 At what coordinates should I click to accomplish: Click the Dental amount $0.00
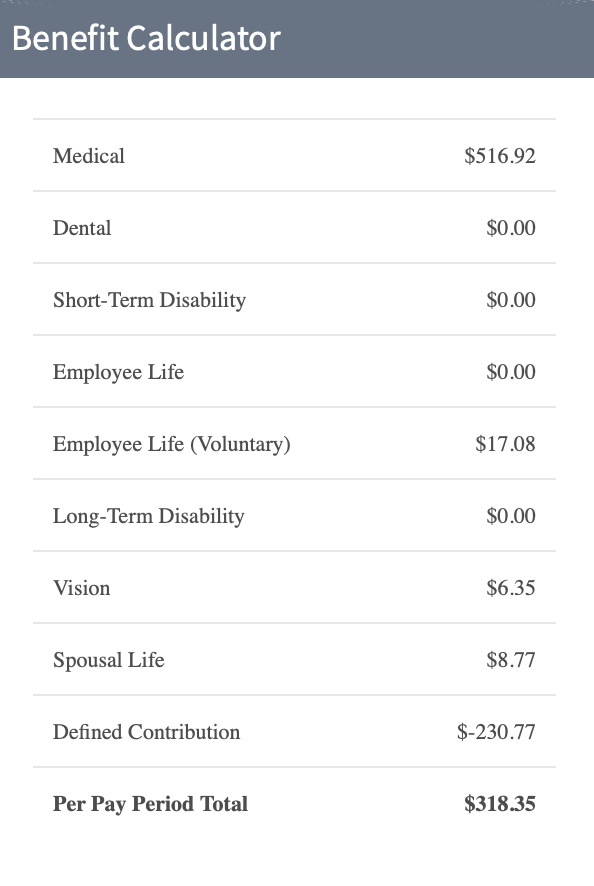coord(510,228)
